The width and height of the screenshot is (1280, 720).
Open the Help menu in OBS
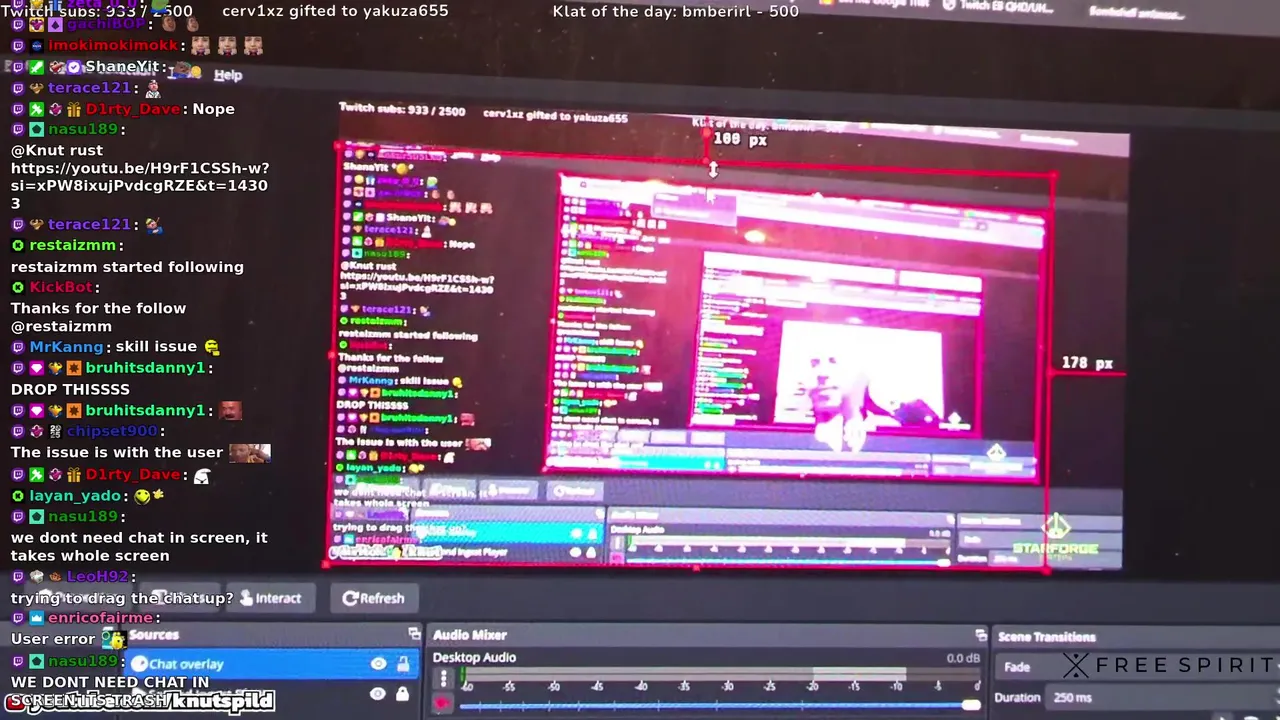pyautogui.click(x=228, y=75)
